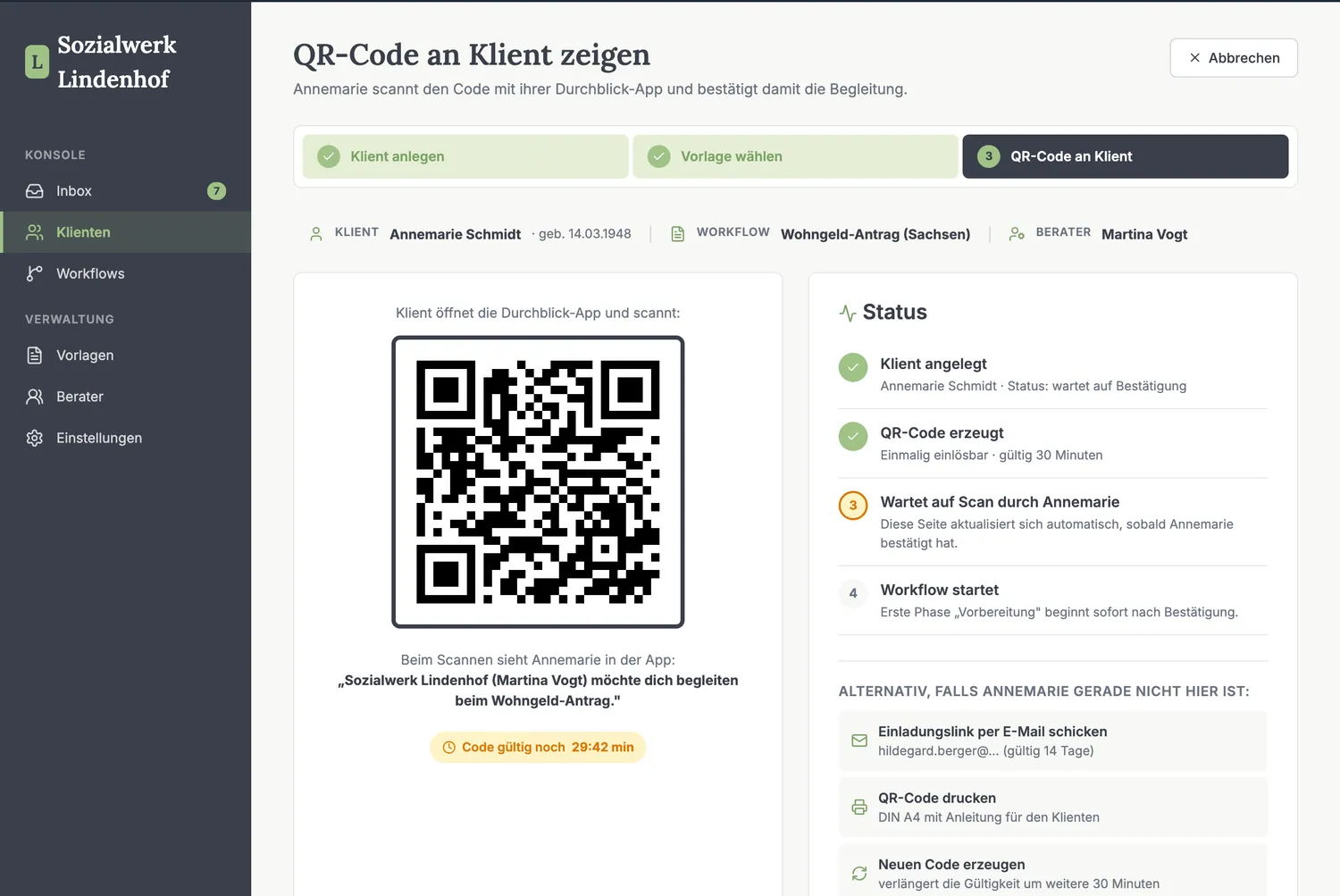Click the green check for QR-Code erzeugt
Image resolution: width=1340 pixels, height=896 pixels.
(853, 436)
